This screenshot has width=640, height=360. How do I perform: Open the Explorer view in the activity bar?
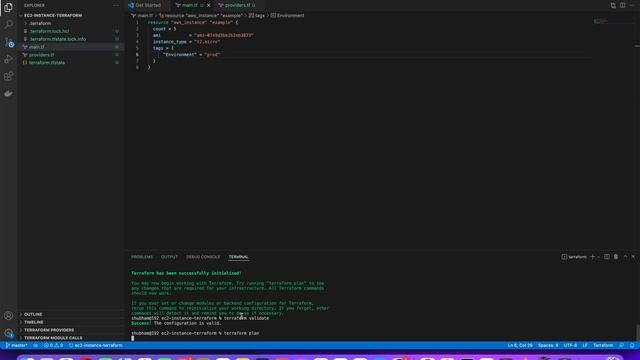pyautogui.click(x=8, y=7)
